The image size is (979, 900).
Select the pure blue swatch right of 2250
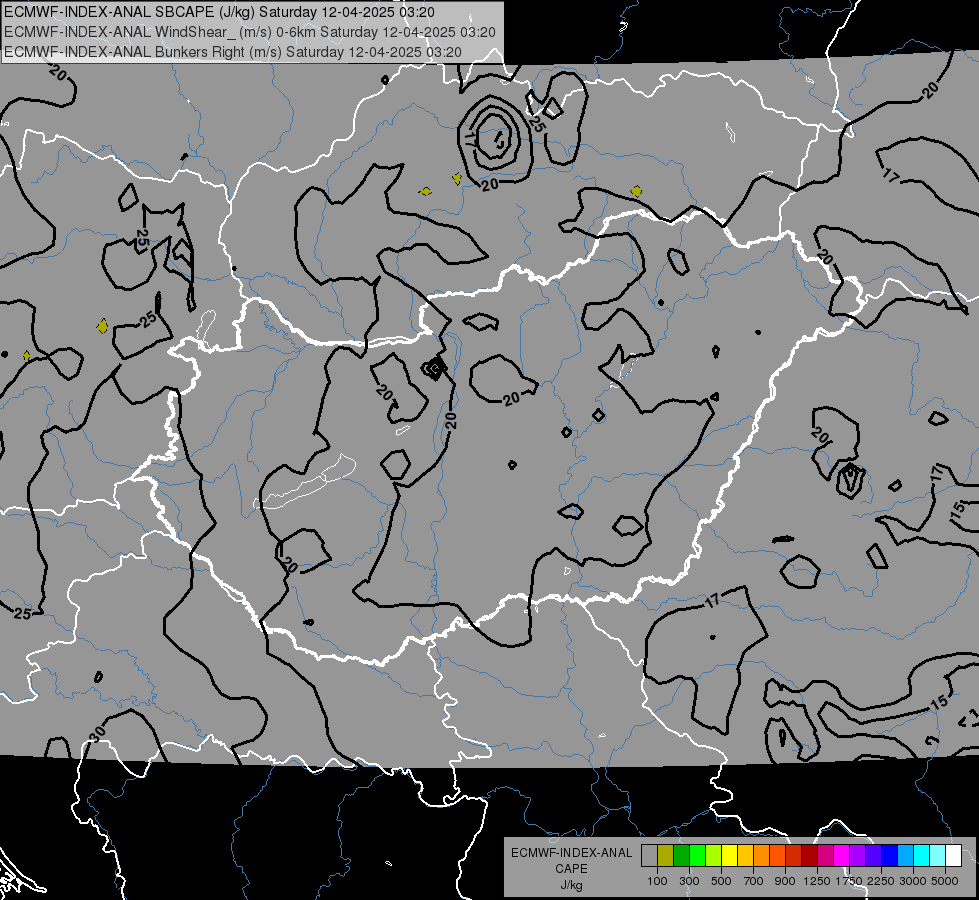point(889,856)
